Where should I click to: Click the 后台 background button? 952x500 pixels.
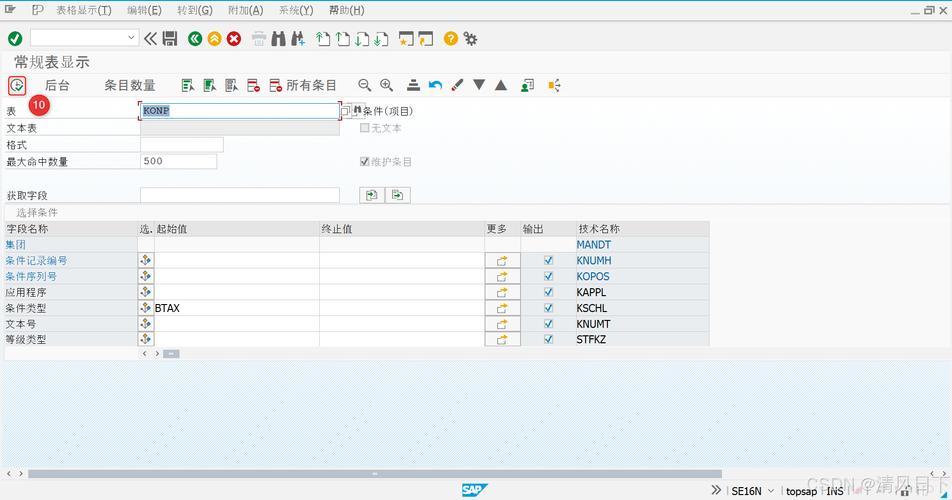(57, 85)
